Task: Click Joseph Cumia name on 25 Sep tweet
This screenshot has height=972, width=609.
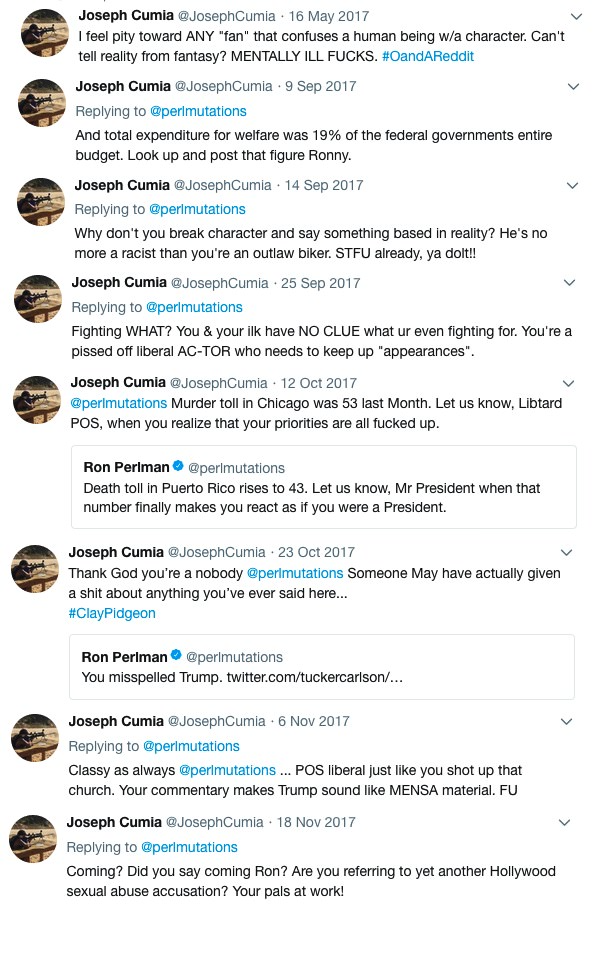Action: click(x=116, y=283)
